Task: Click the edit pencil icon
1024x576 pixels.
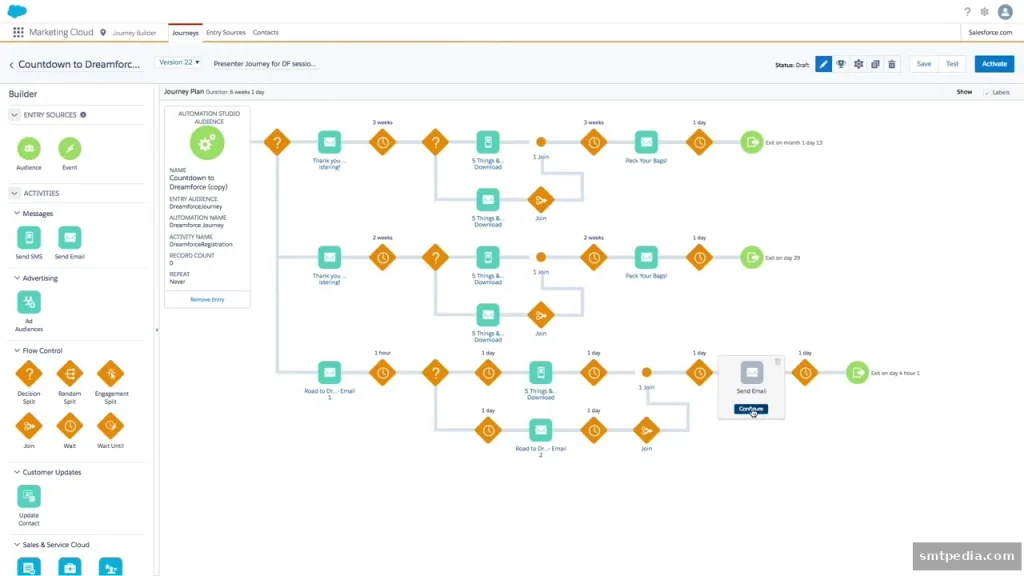Action: 824,64
